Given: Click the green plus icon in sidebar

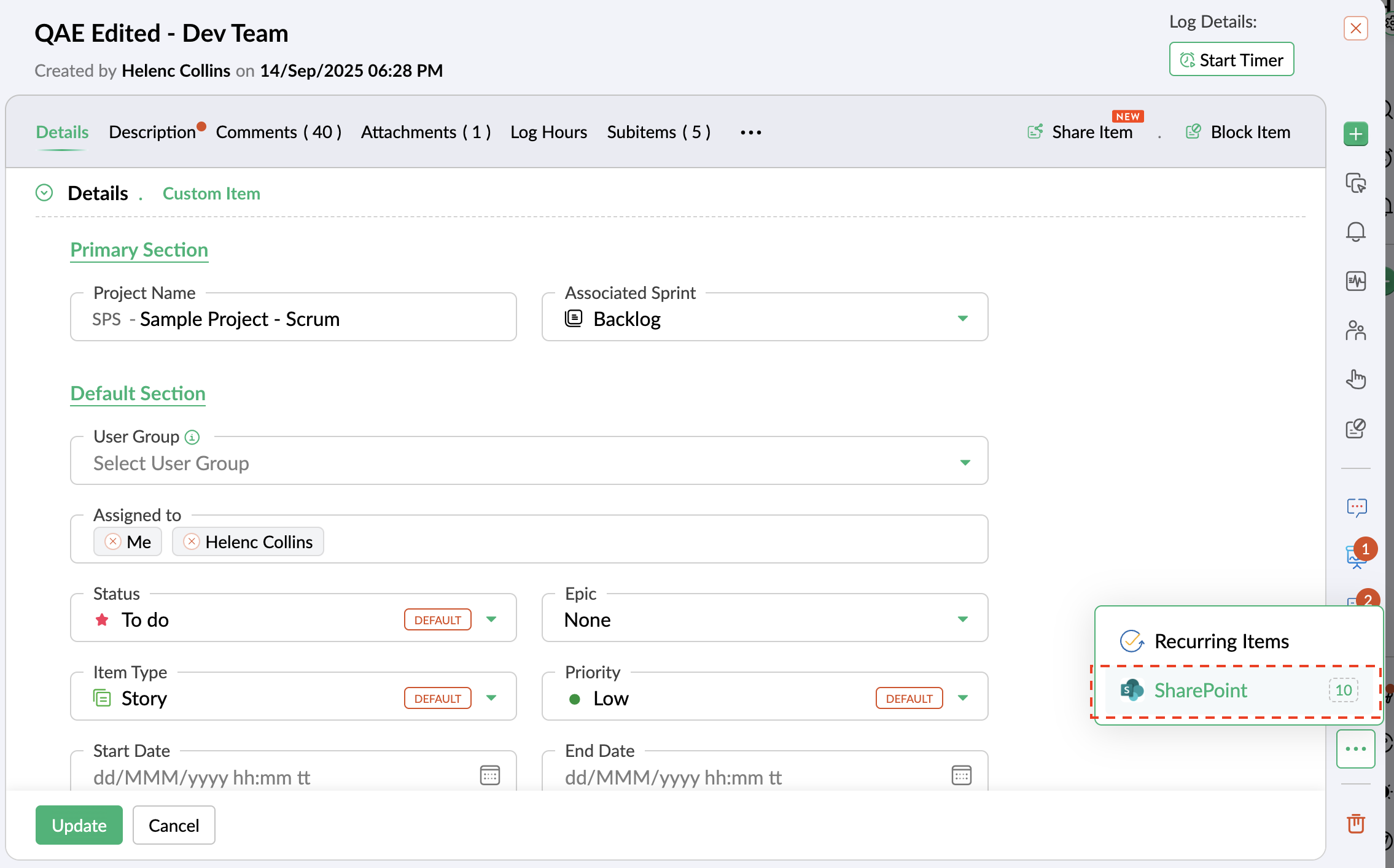Looking at the screenshot, I should point(1355,134).
